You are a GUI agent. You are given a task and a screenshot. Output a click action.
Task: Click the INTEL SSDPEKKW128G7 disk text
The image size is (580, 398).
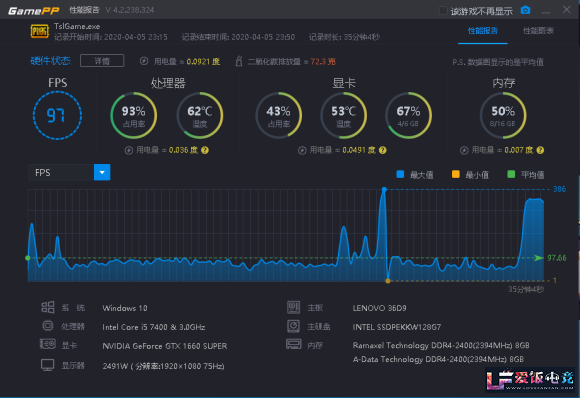[x=397, y=327]
